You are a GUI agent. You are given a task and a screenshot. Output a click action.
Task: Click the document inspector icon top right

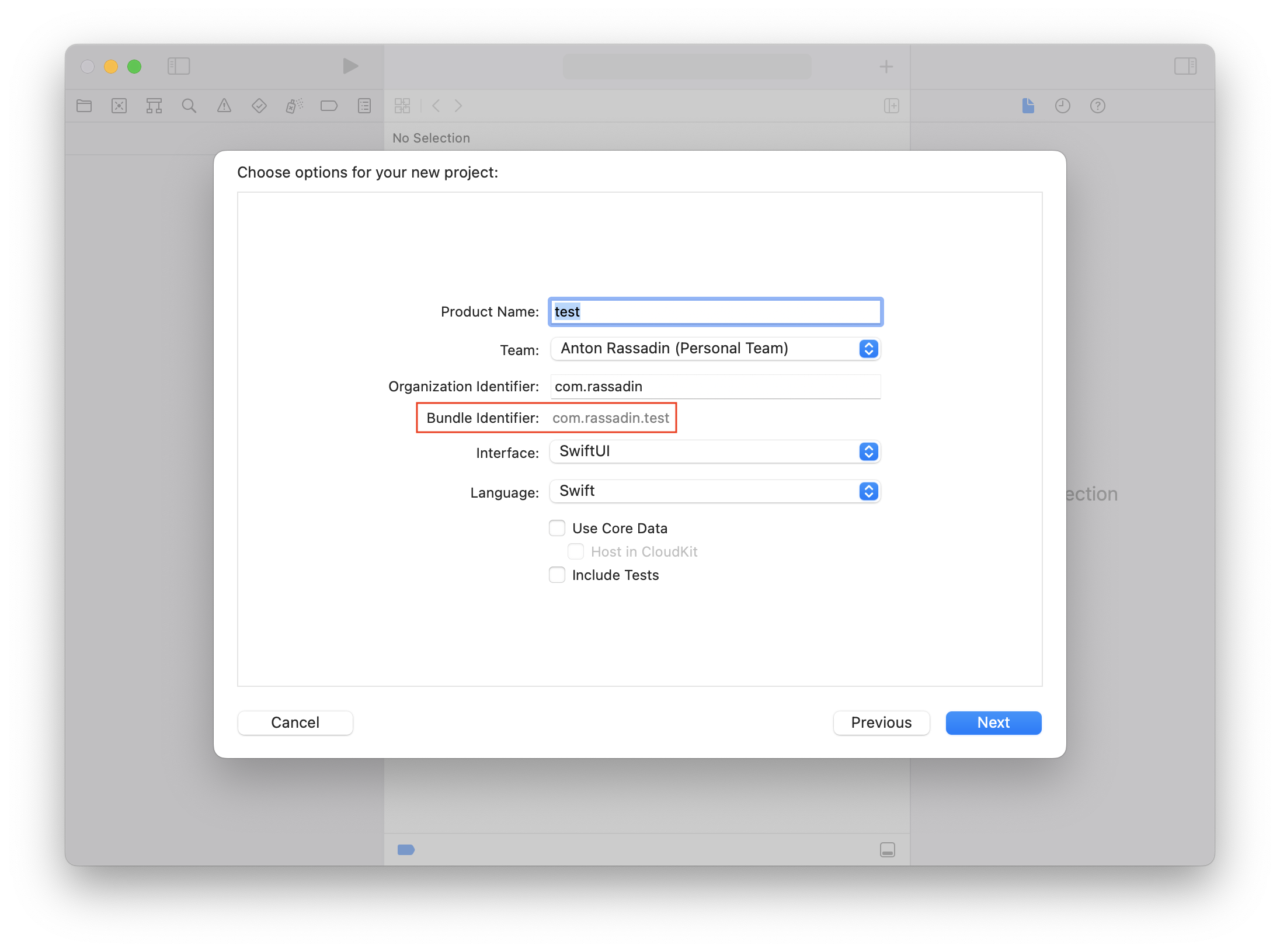point(1028,105)
